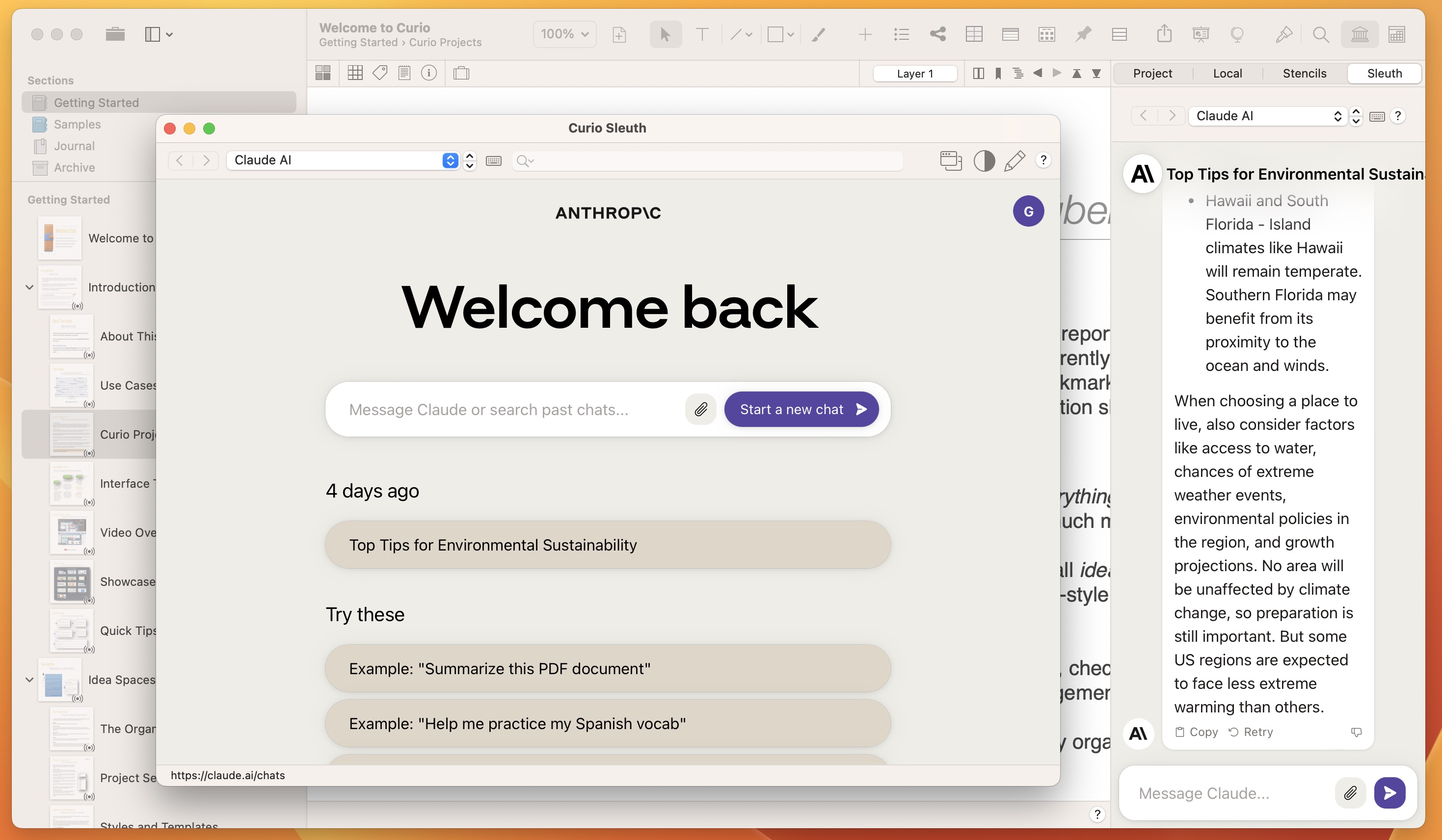
Task: Click Retry under Claude's reply
Action: 1251,732
